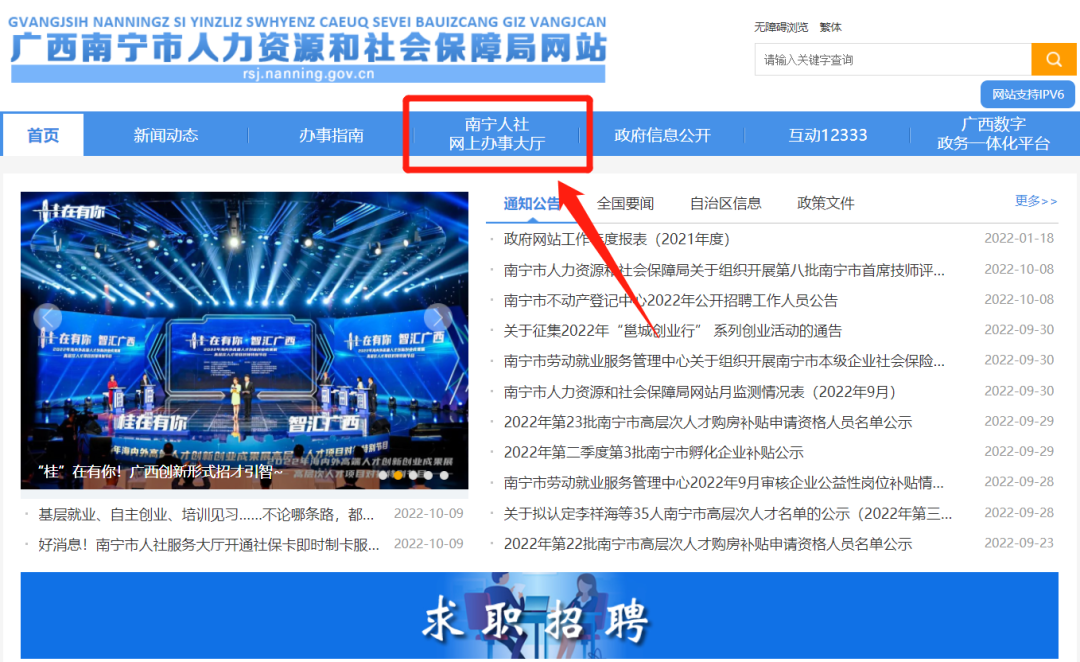Open 基层就业、自主创业、培训见习 news item
Viewport: 1080px width, 662px height.
point(206,515)
